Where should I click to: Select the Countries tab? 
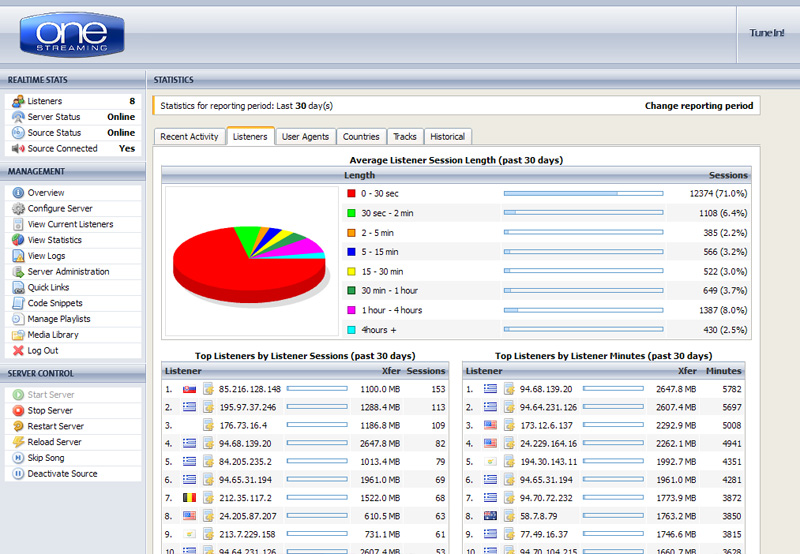click(x=361, y=137)
